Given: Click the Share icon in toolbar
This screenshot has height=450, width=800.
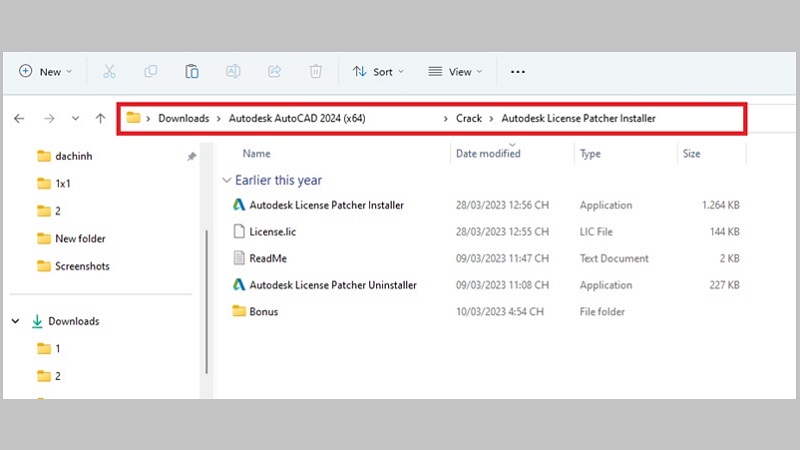Looking at the screenshot, I should (274, 72).
